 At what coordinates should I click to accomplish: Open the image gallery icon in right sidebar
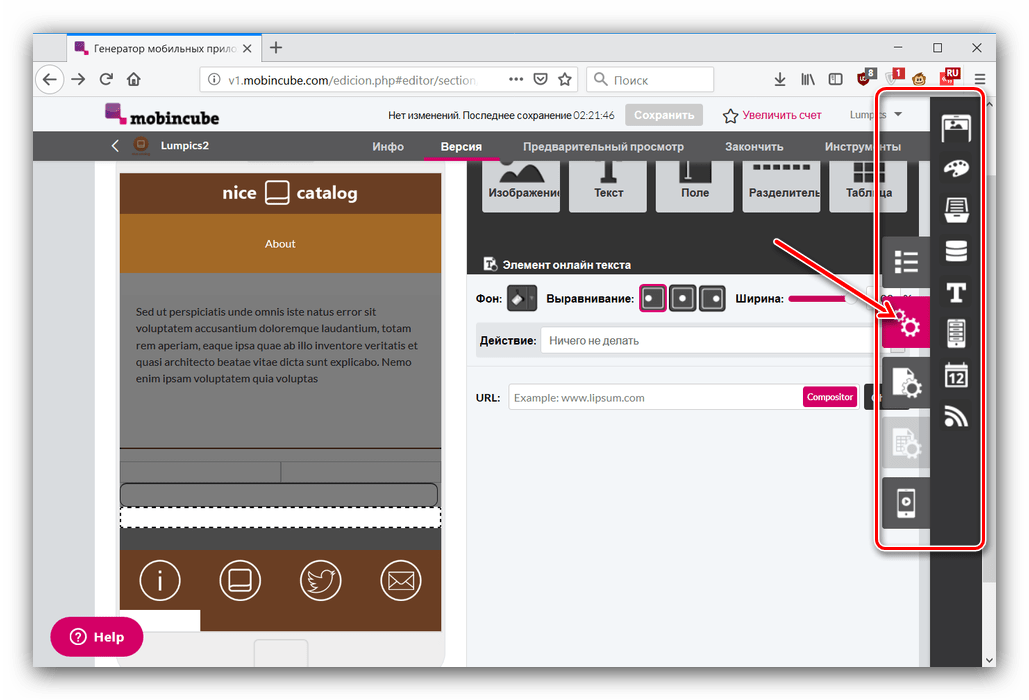click(x=956, y=127)
